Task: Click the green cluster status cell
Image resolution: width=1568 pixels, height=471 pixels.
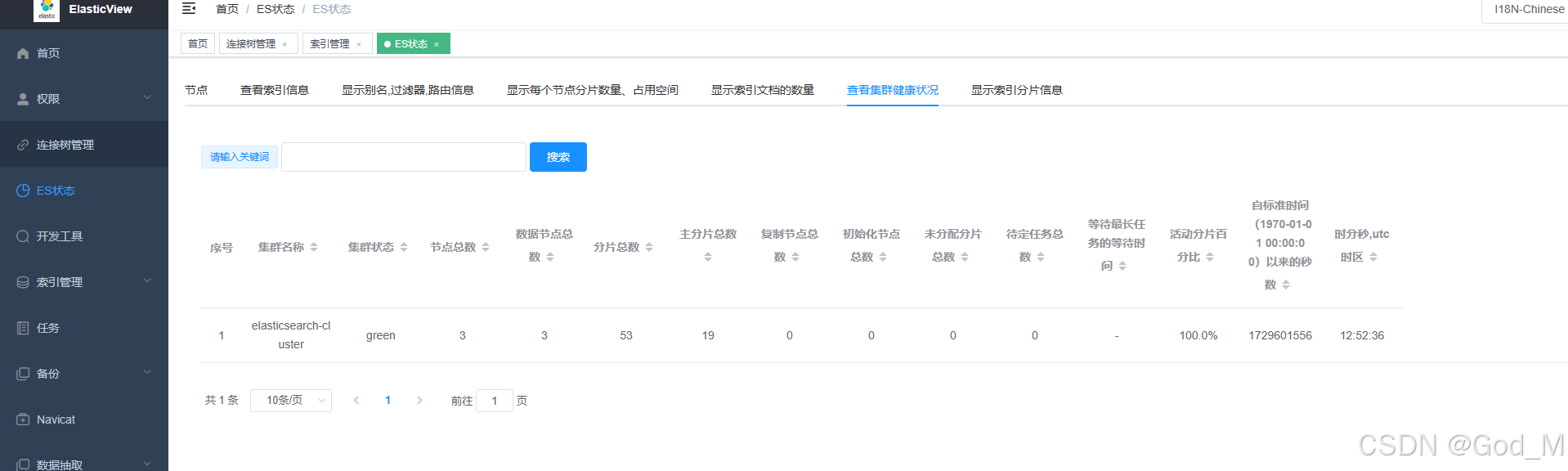Action: 381,335
